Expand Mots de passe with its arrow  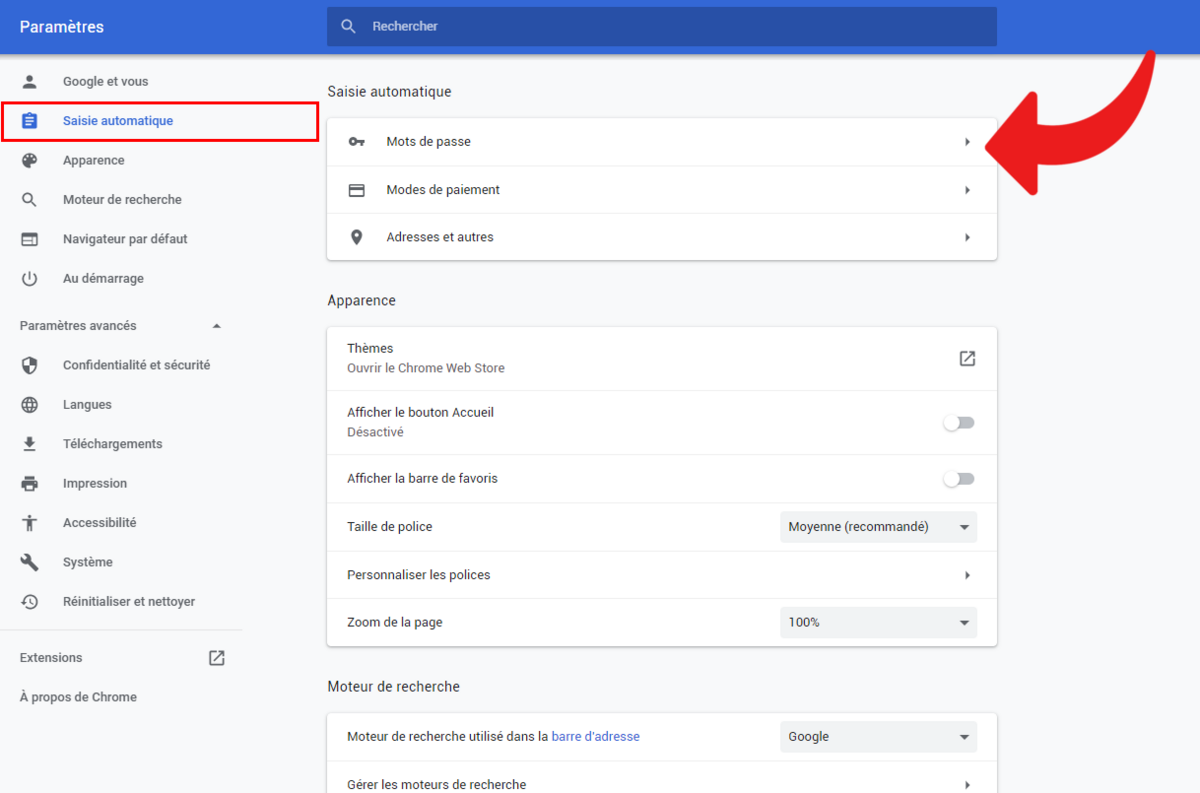[967, 142]
